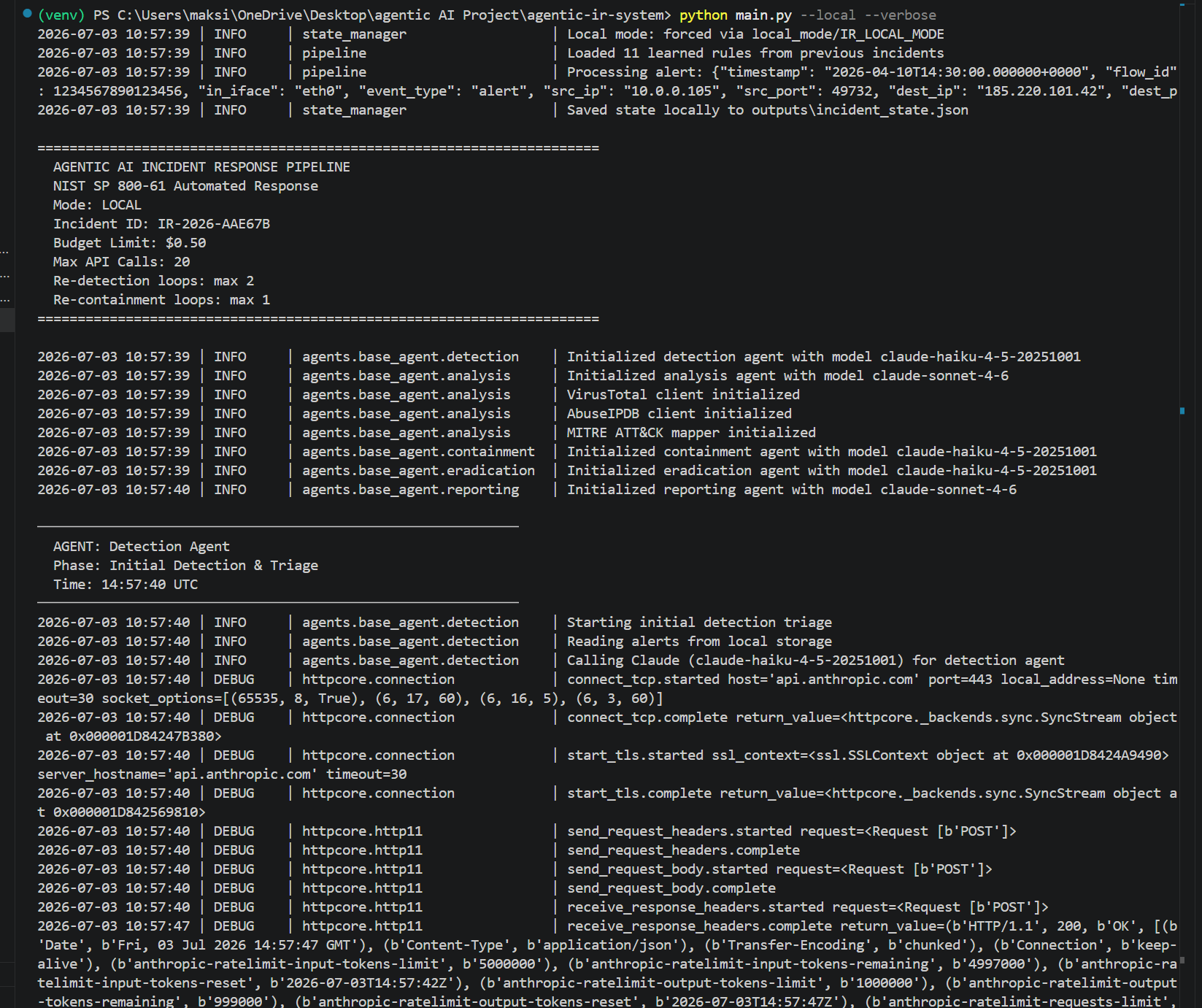Viewport: 1202px width, 1008px height.
Task: Click the 'Time: 14:57:40 UTC' line
Action: (126, 585)
